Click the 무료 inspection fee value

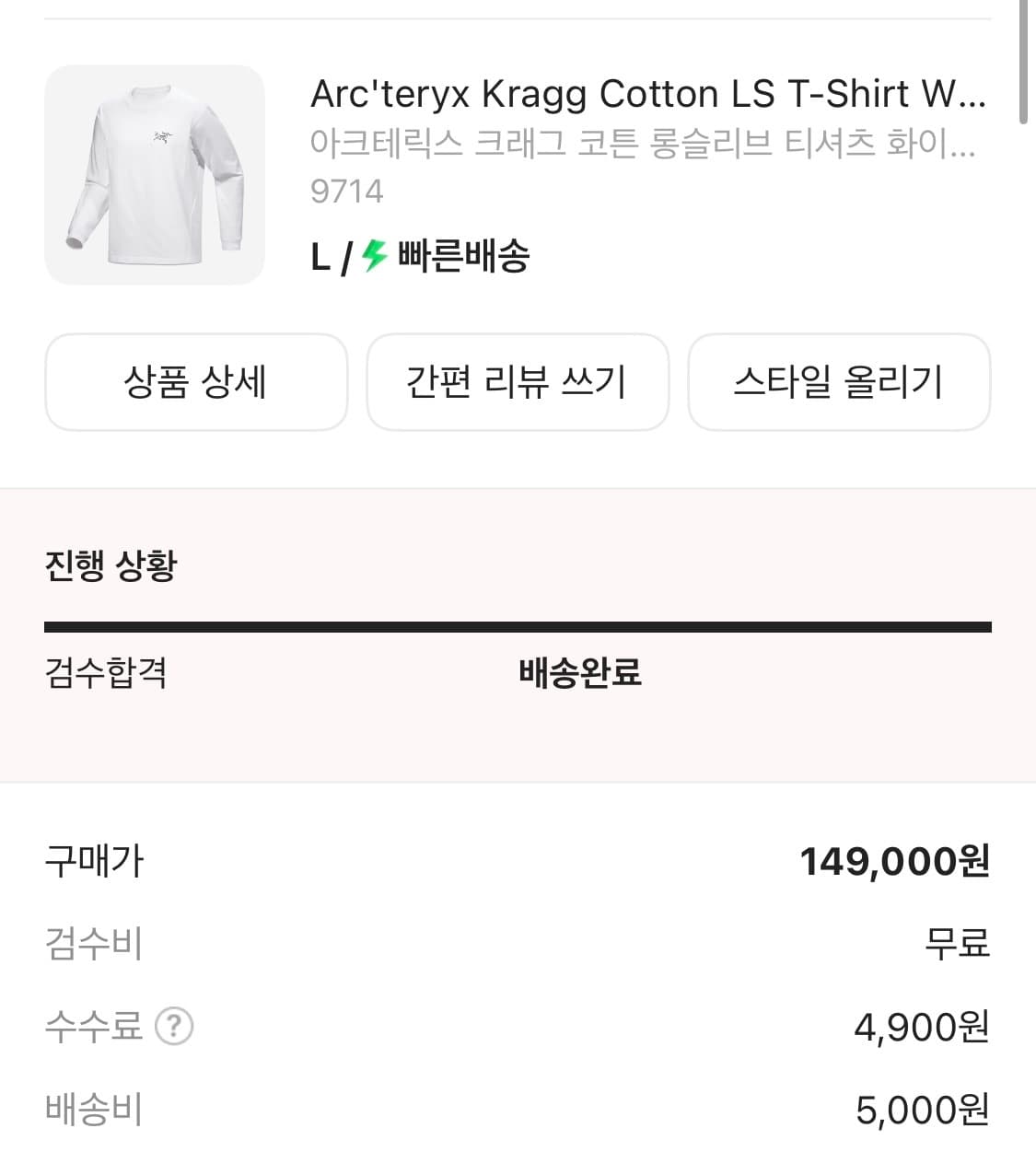pos(957,944)
